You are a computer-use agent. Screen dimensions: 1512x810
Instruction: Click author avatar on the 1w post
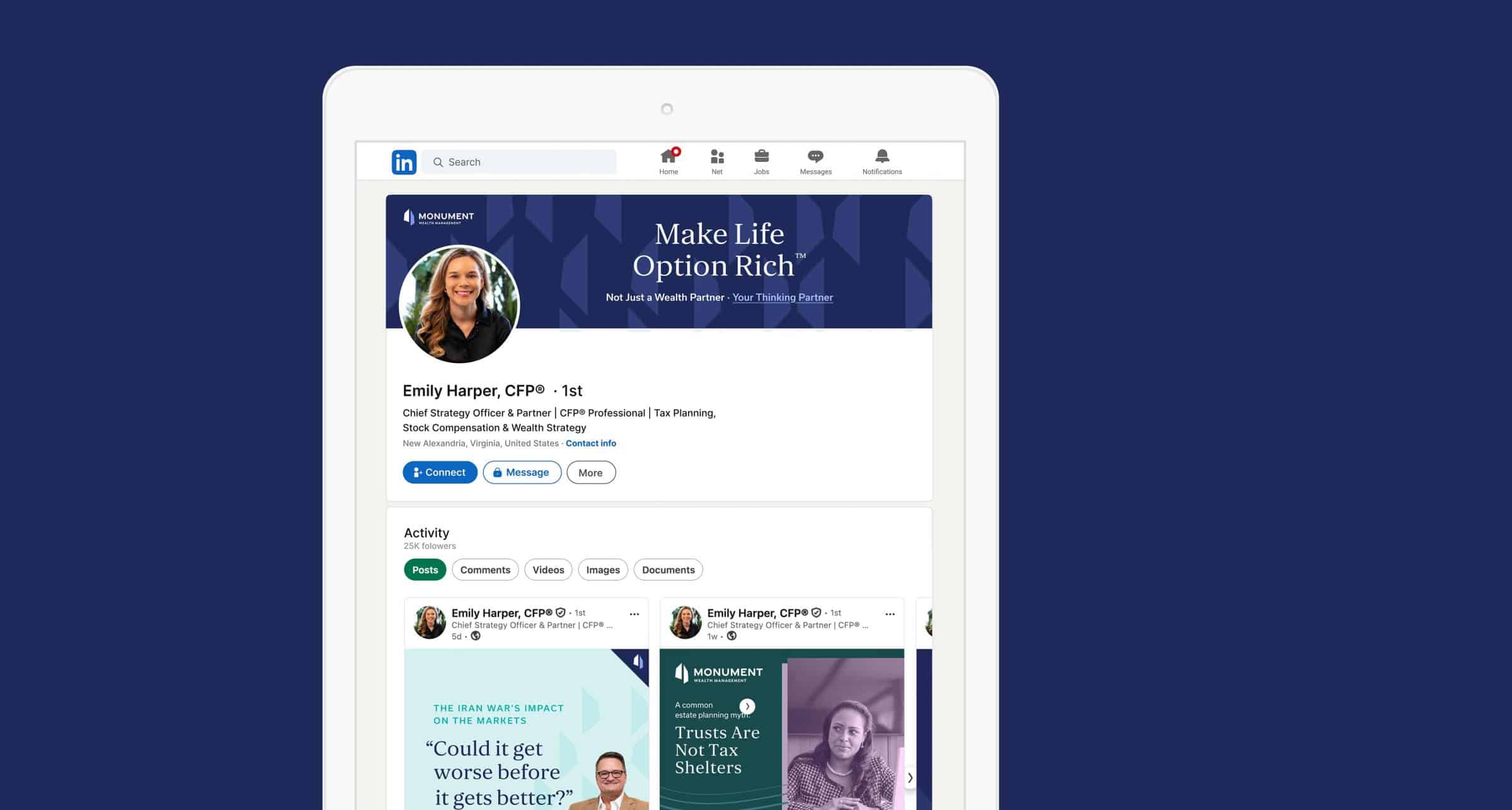(x=685, y=623)
